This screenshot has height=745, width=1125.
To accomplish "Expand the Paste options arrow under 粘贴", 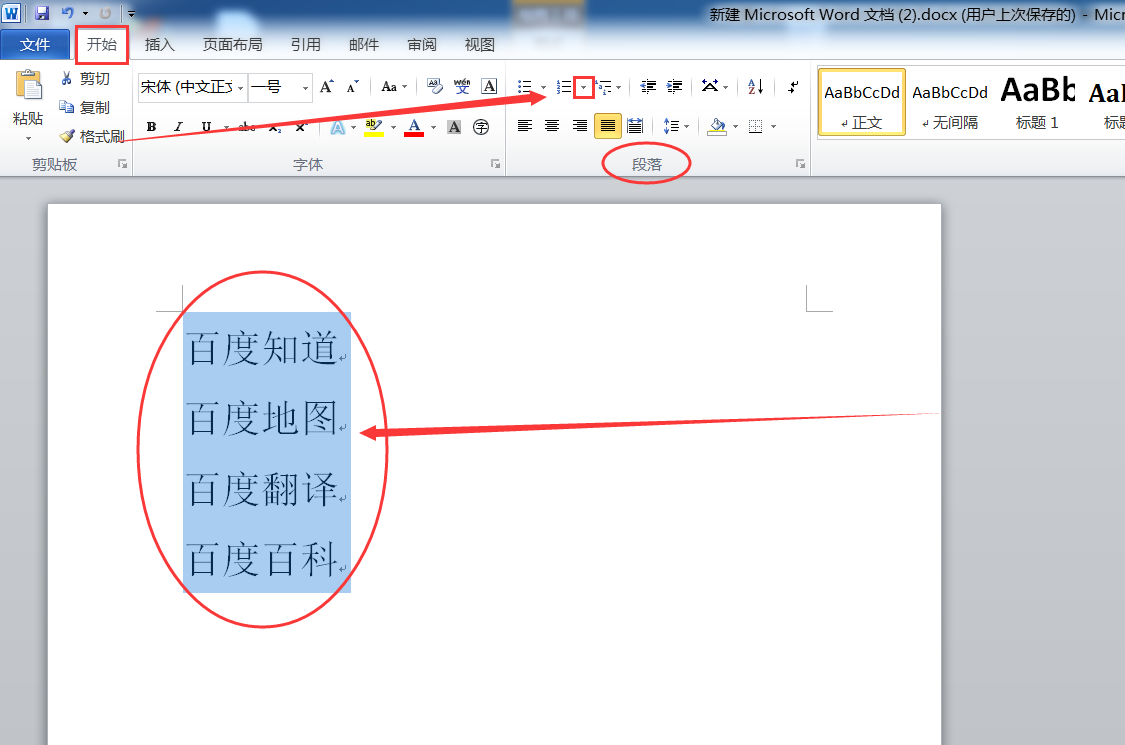I will click(x=29, y=138).
